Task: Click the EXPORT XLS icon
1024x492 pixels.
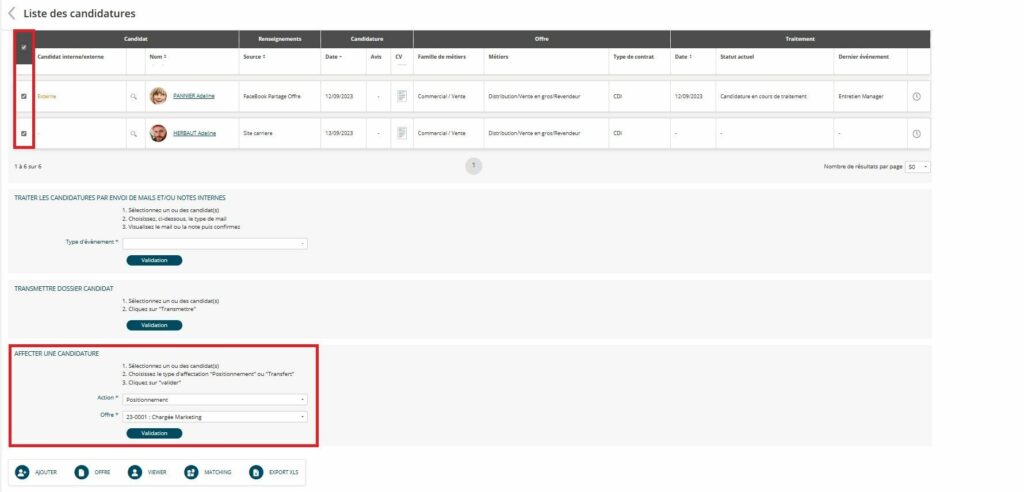Action: [256, 472]
